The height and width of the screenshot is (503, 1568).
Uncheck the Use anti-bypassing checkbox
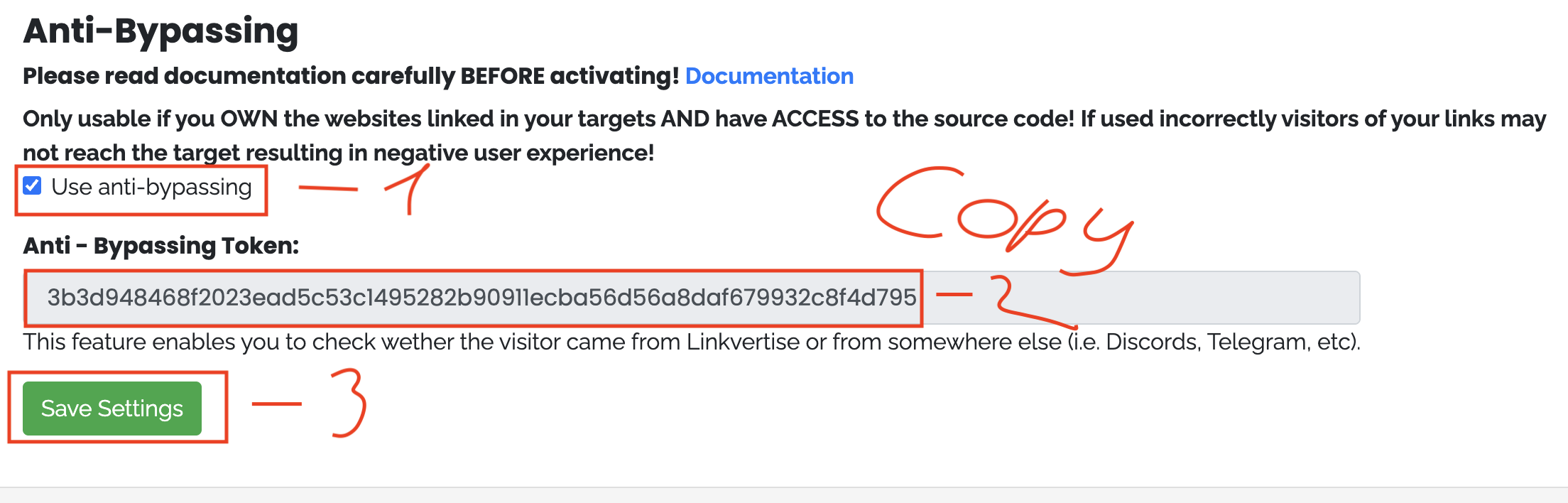[32, 186]
